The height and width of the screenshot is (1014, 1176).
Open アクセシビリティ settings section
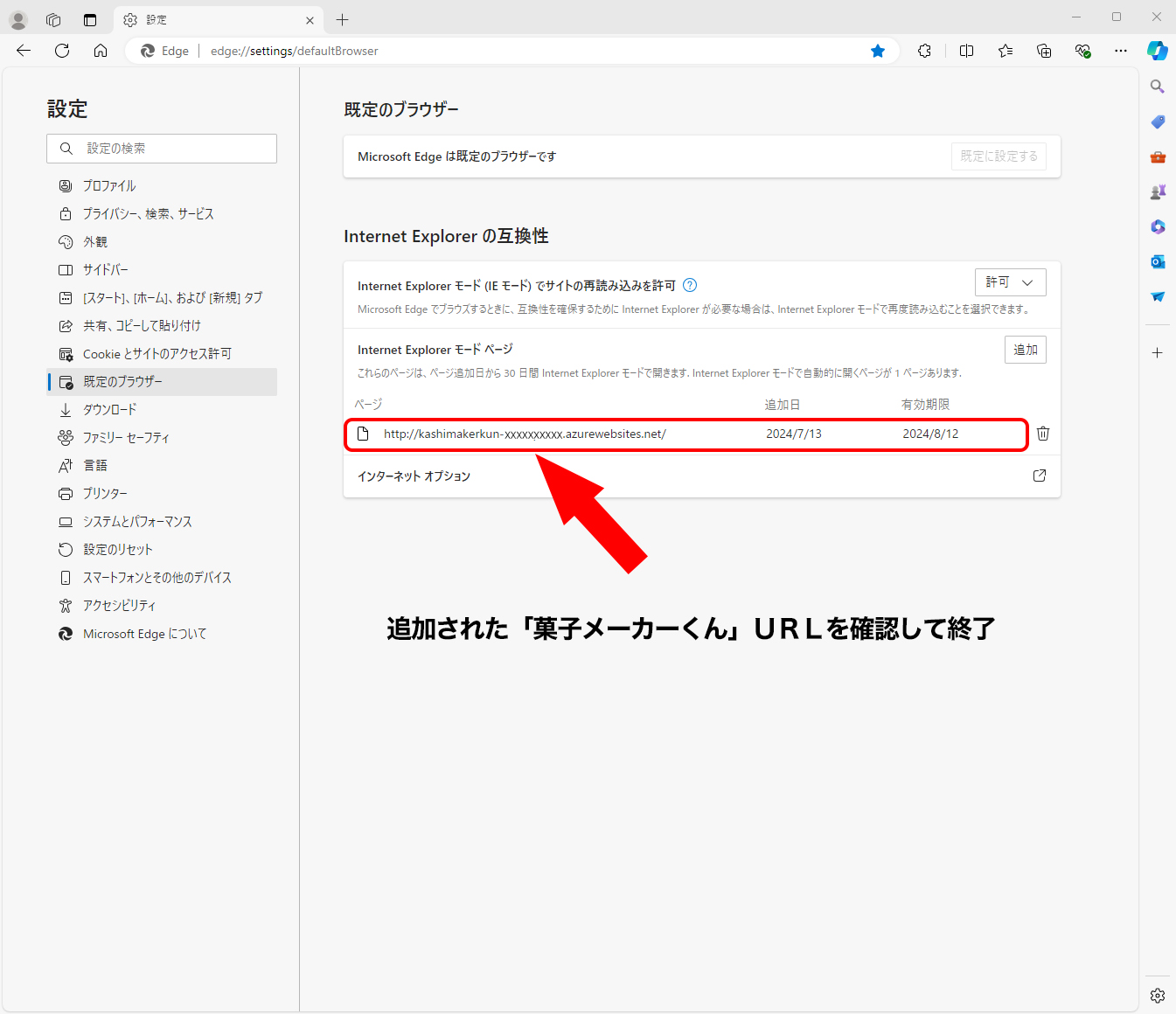[x=162, y=605]
